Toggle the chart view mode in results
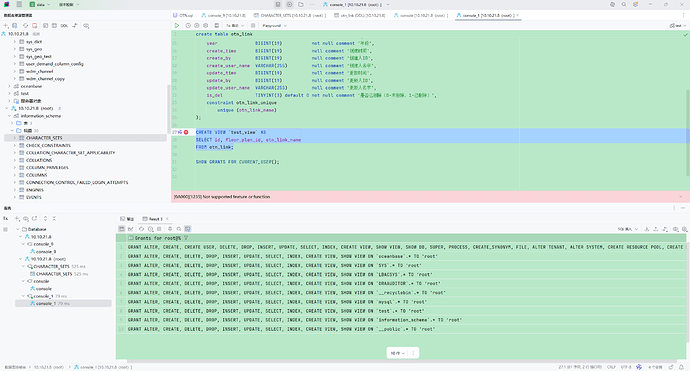The height and width of the screenshot is (371, 690). pos(131,229)
